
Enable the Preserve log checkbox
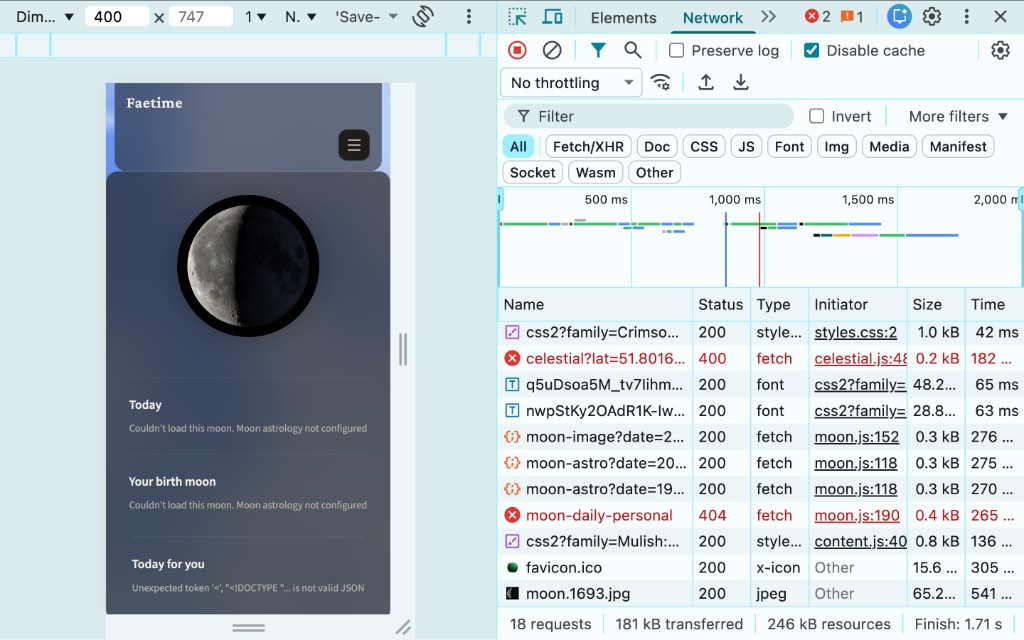pyautogui.click(x=677, y=50)
